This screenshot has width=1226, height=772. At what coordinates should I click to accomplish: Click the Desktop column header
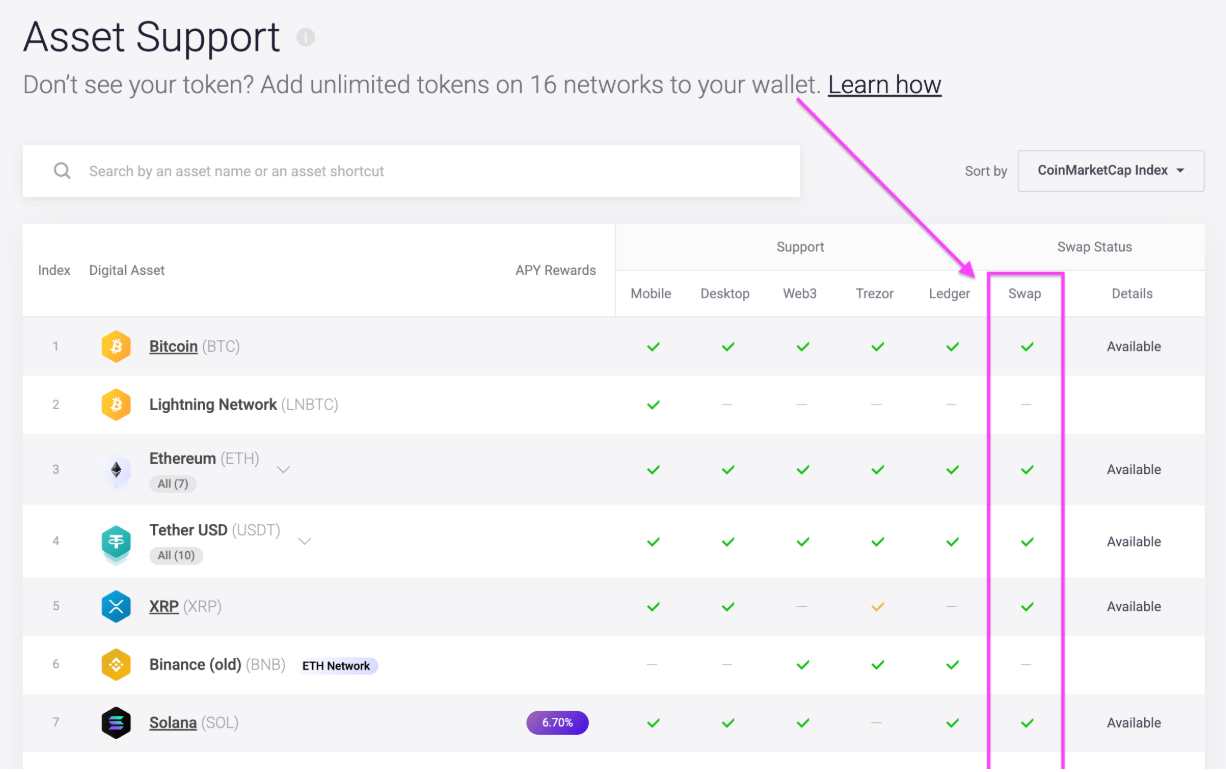725,294
